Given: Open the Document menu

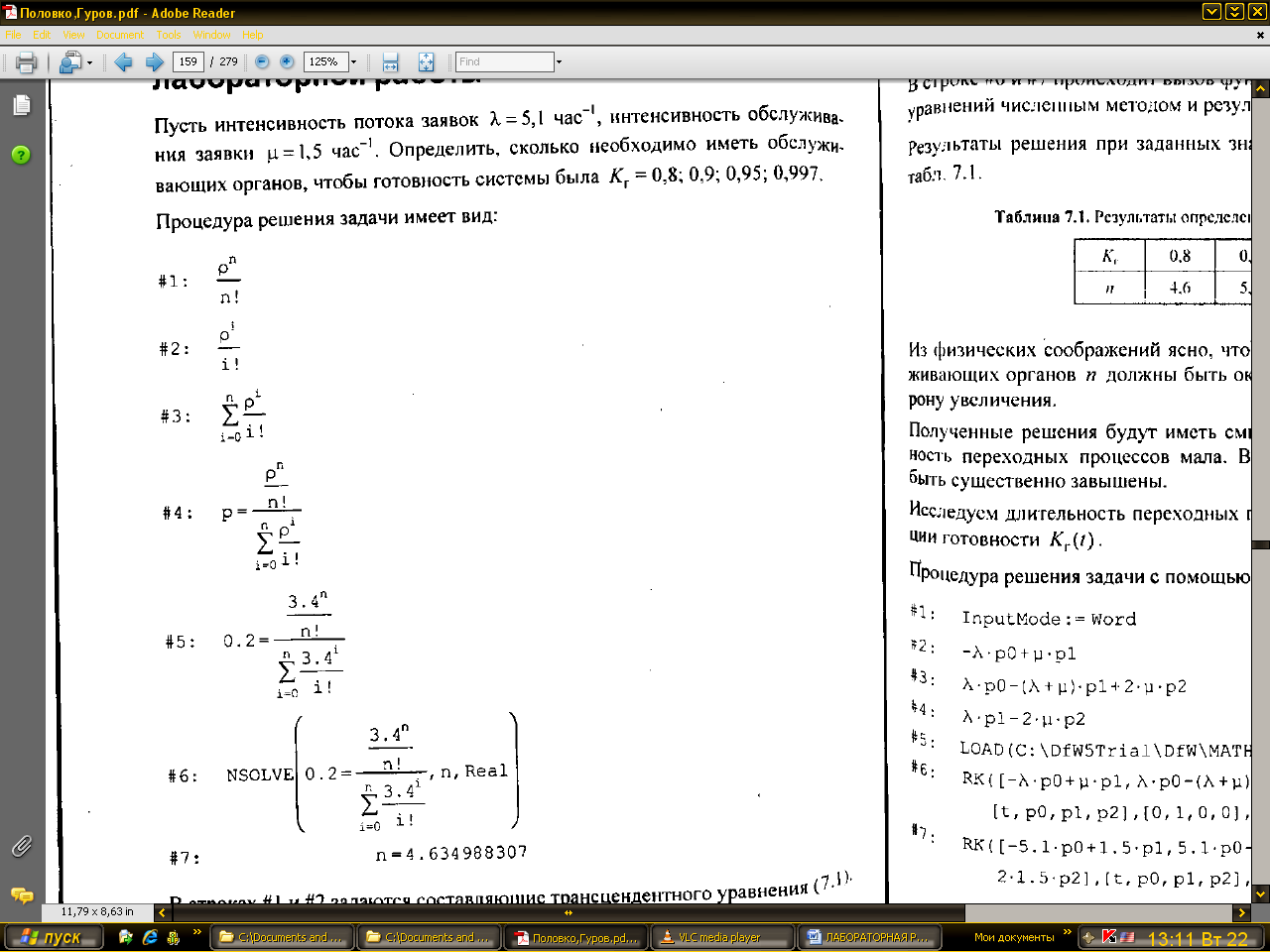Looking at the screenshot, I should click(120, 35).
